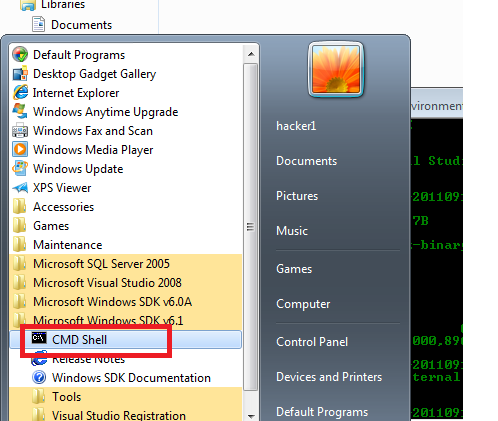This screenshot has width=498, height=421.
Task: Open the Windows Update icon
Action: (20, 168)
